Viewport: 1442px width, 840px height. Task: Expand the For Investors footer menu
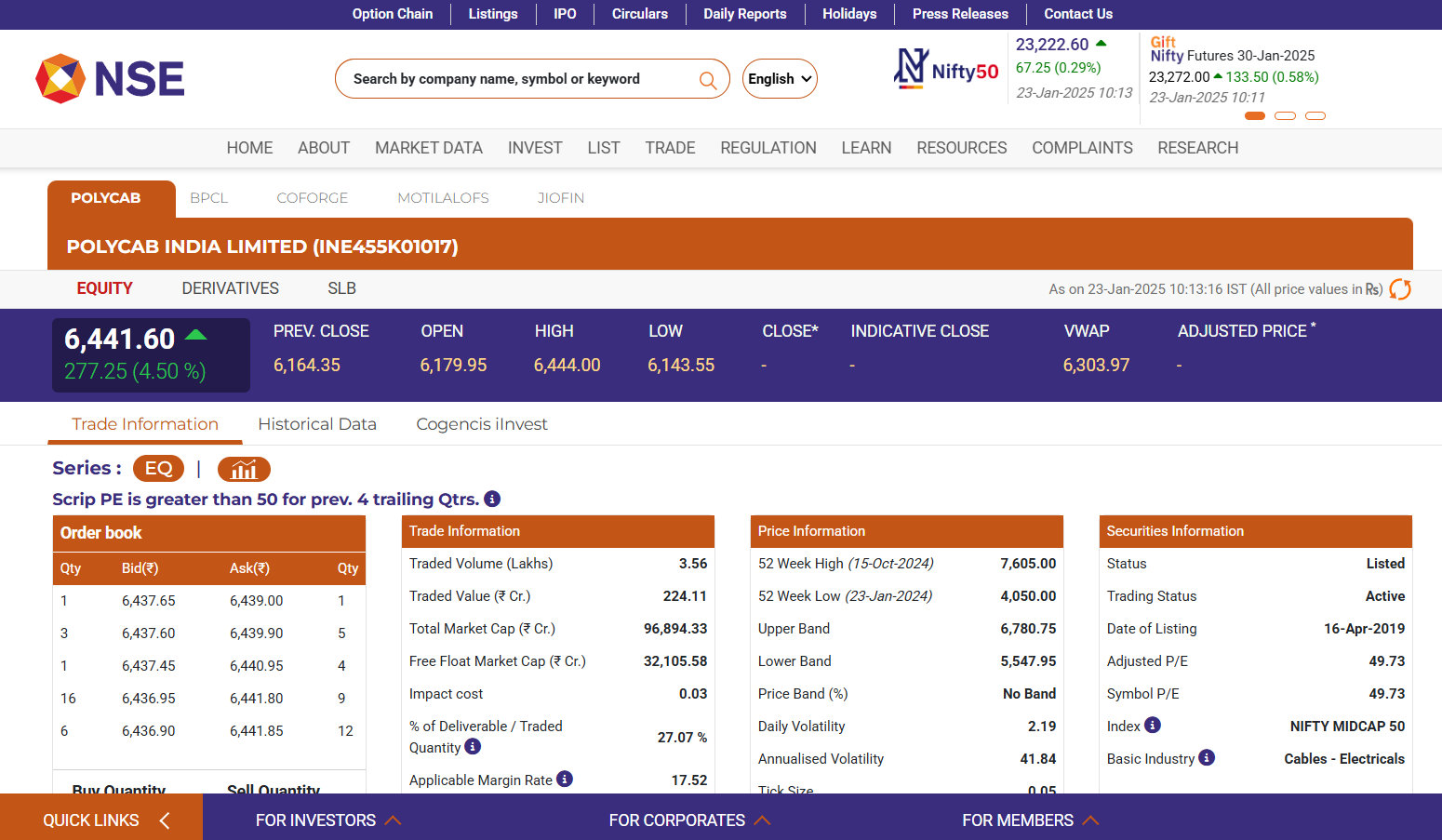pos(327,820)
